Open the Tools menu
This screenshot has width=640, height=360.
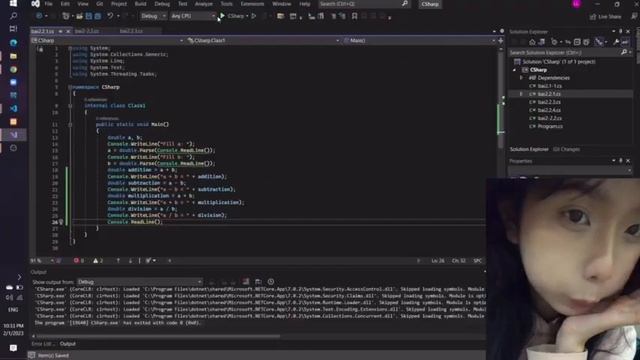point(227,4)
